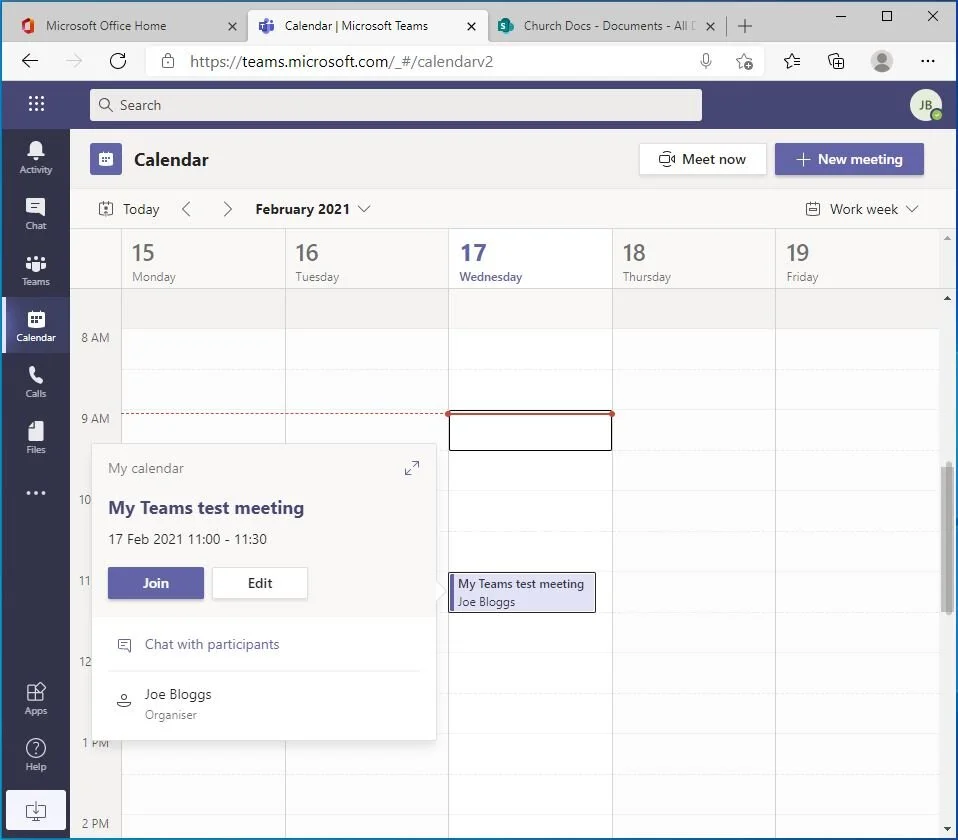Screen dimensions: 958x840
Task: Click the selected 9 AM Wednesday time slot
Action: click(x=530, y=431)
